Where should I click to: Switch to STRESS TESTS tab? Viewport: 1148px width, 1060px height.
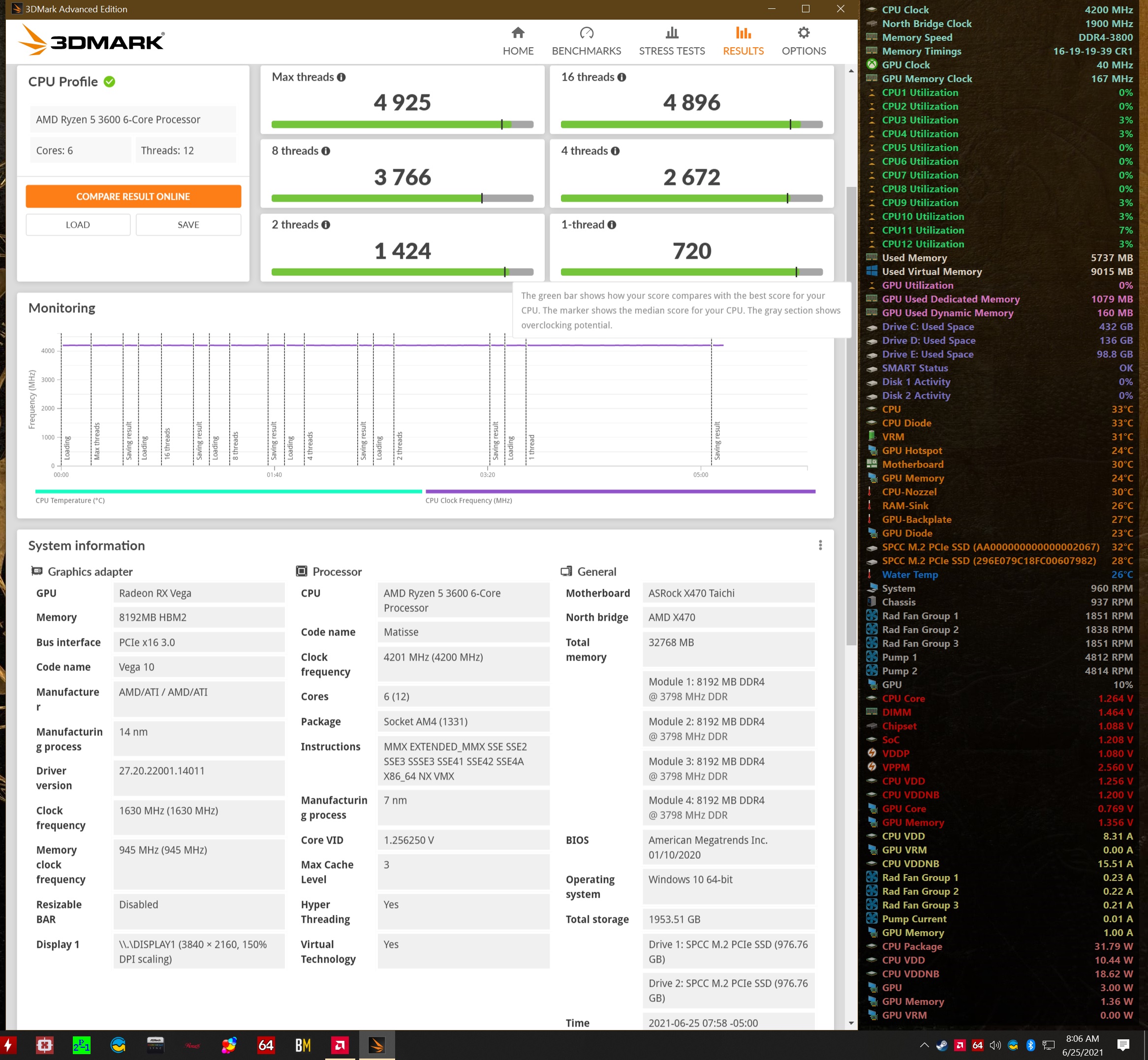pos(671,41)
